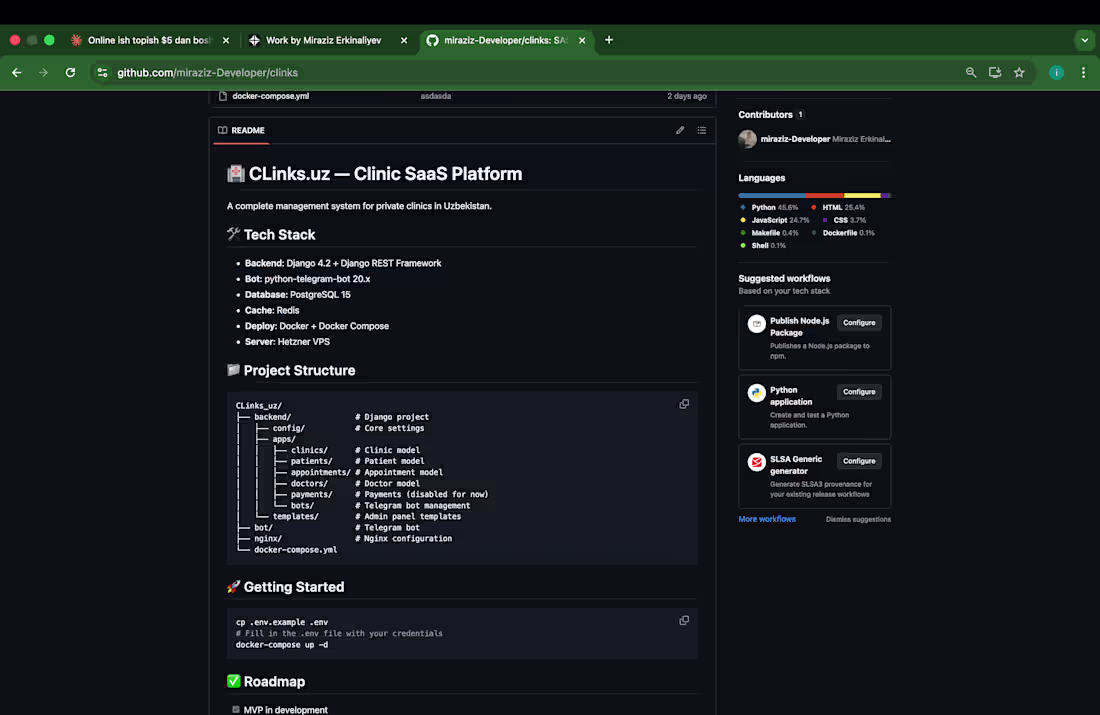Click the Publish Node.js Package workflow icon
The width and height of the screenshot is (1100, 715).
(x=756, y=323)
